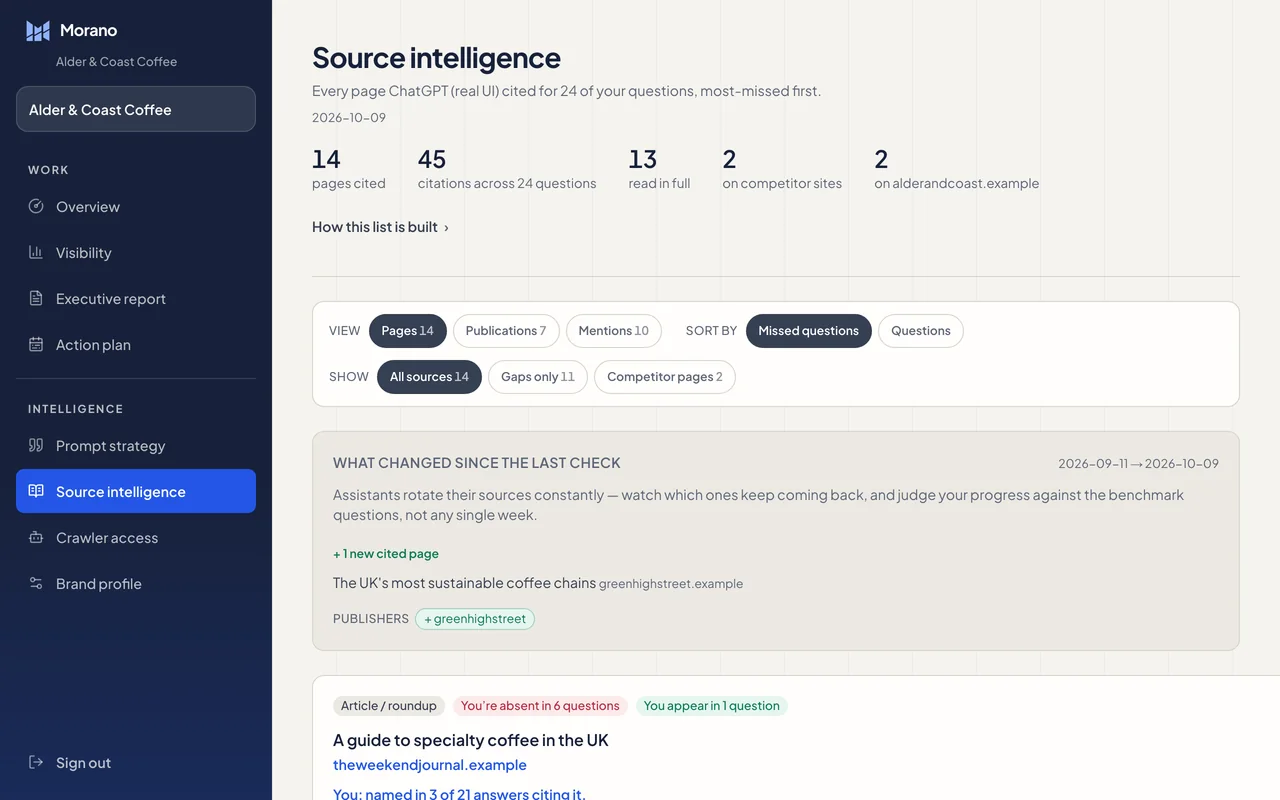This screenshot has width=1280, height=800.
Task: Expand How this list is built
Action: click(x=380, y=227)
